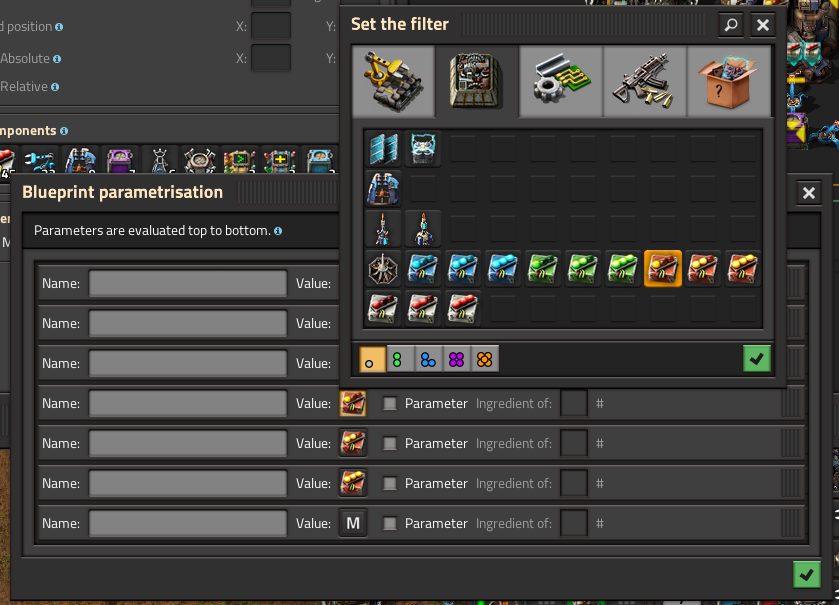This screenshot has width=839, height=605.
Task: Click the arithmetic combinator component icon
Action: point(279,159)
